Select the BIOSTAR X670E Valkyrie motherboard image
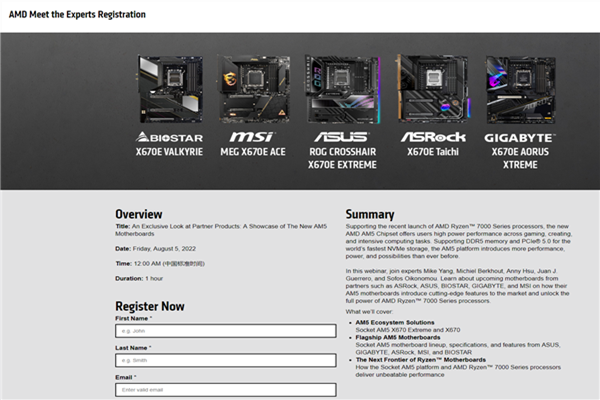Viewport: 600px width, 400px height. click(x=170, y=89)
